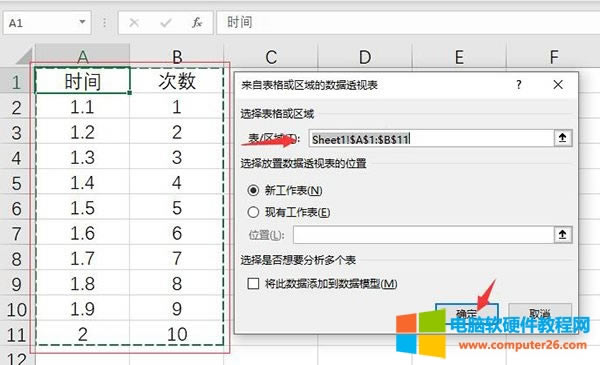This screenshot has width=600, height=365.
Task: Open Insert Function via the fx icon
Action: pyautogui.click(x=197, y=23)
